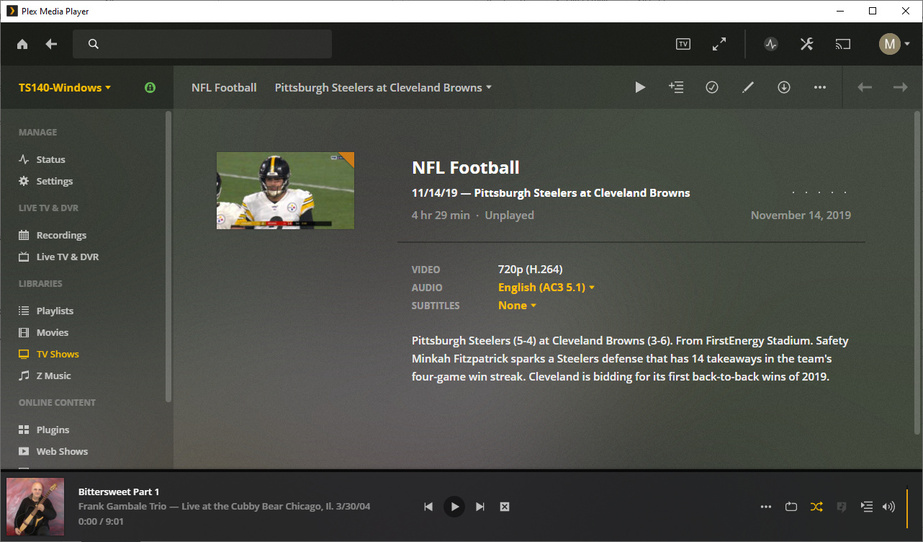Click the sidebar scrollbar
The height and width of the screenshot is (542, 923).
pyautogui.click(x=168, y=257)
